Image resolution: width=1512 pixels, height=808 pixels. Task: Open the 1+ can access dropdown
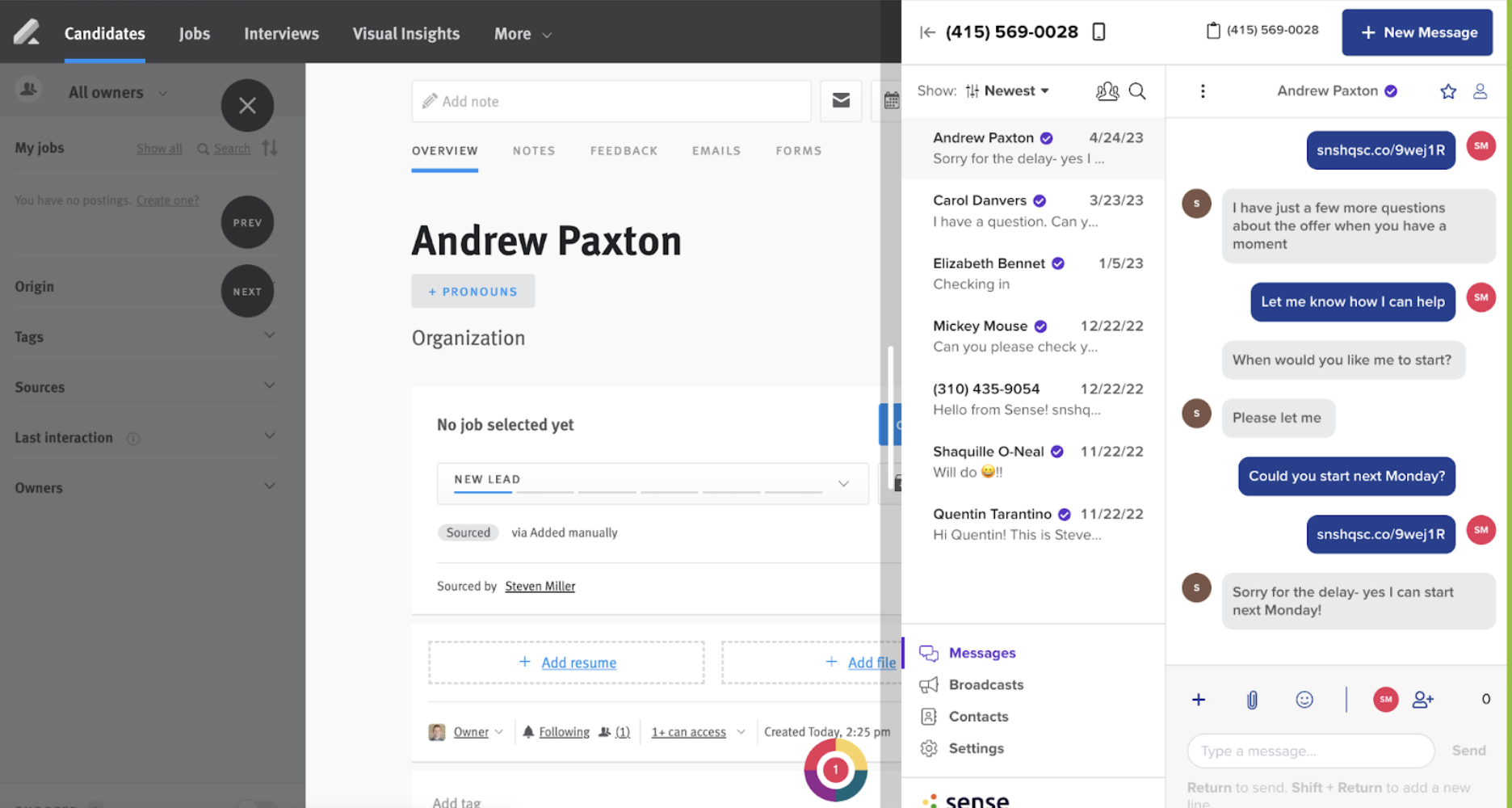tap(698, 732)
